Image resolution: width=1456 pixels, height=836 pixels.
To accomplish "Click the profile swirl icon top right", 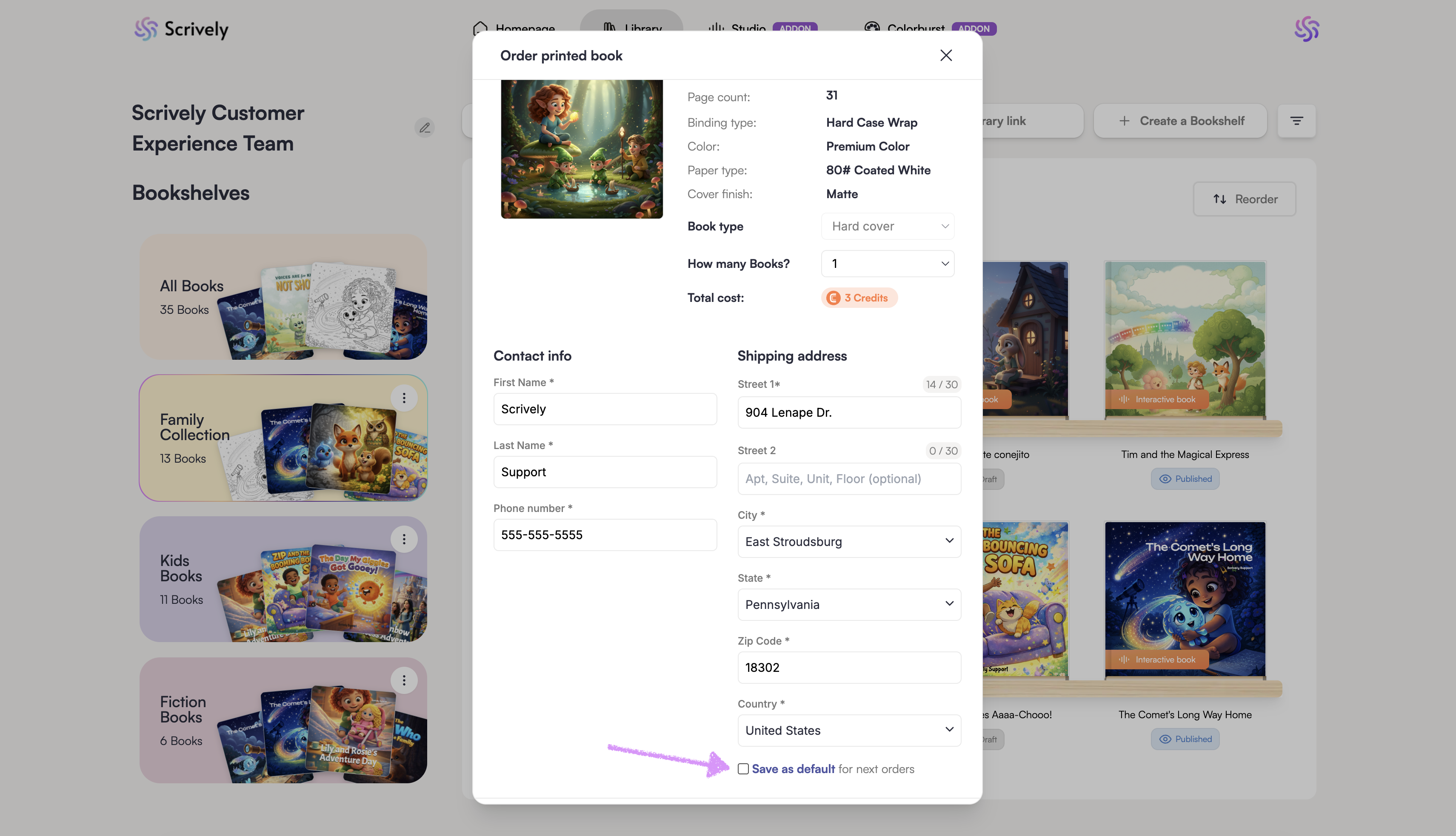I will 1306,29.
